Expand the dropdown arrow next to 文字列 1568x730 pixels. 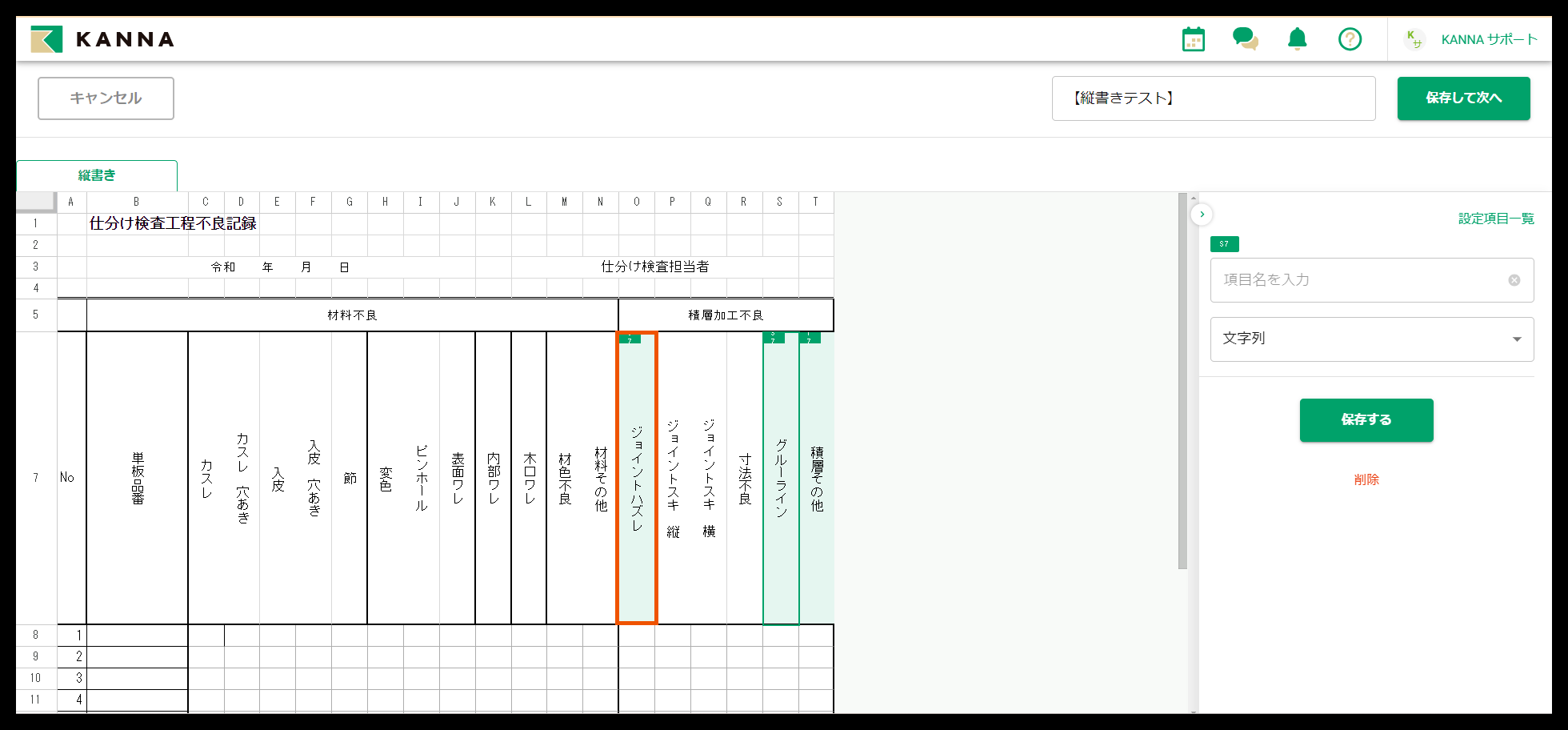(x=1517, y=339)
